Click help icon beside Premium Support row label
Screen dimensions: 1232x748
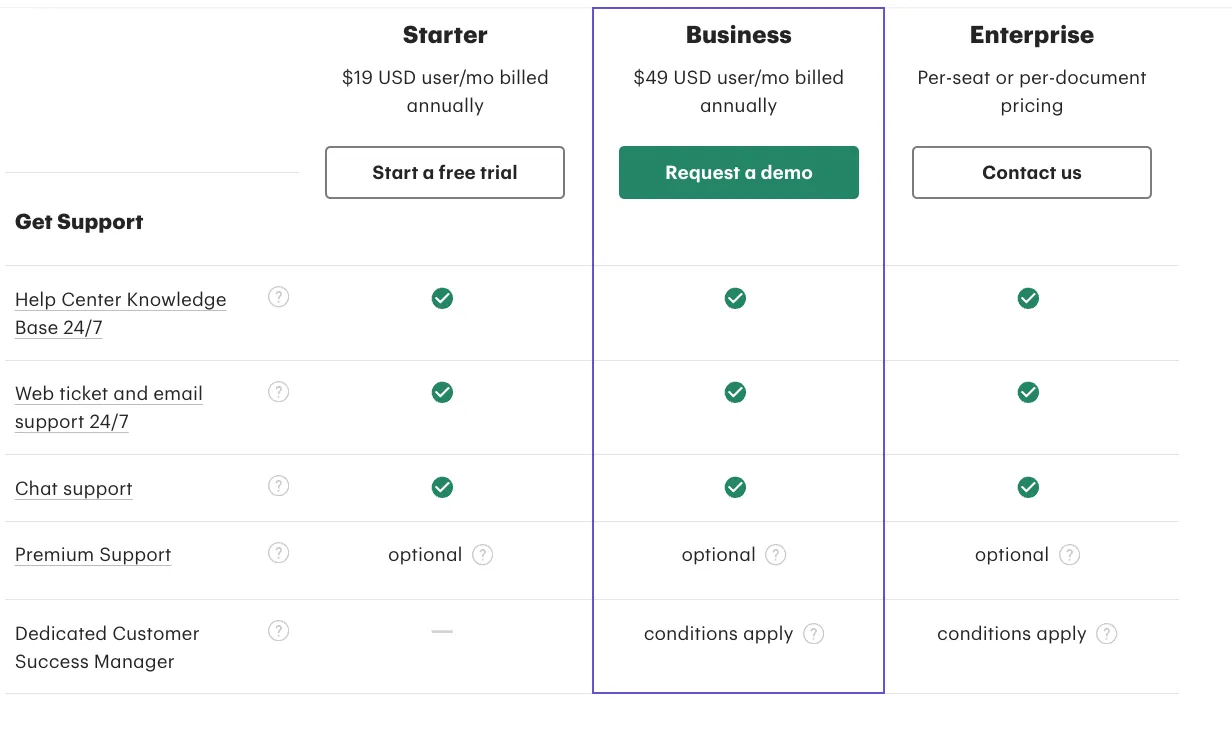point(279,553)
